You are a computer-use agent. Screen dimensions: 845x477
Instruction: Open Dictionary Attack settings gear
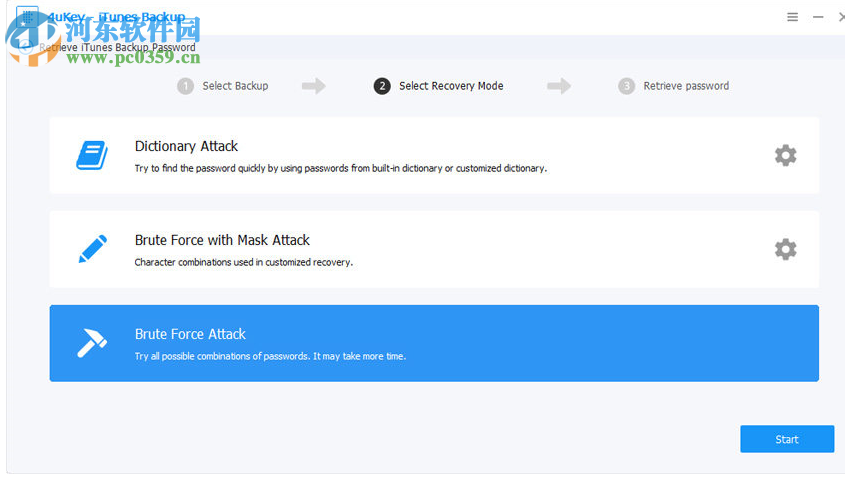point(785,155)
